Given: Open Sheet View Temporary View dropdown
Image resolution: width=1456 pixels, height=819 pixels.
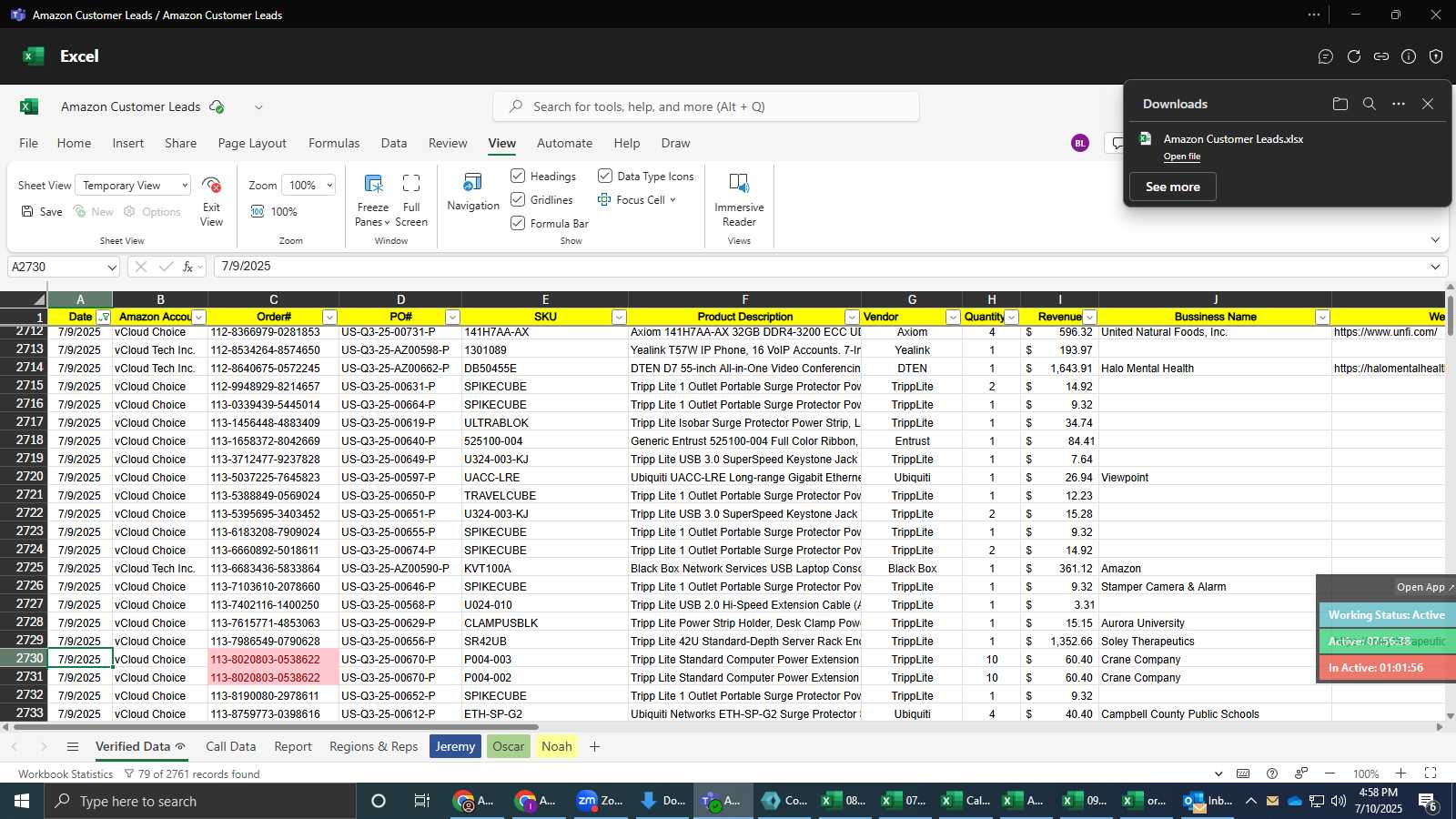Looking at the screenshot, I should coord(133,185).
